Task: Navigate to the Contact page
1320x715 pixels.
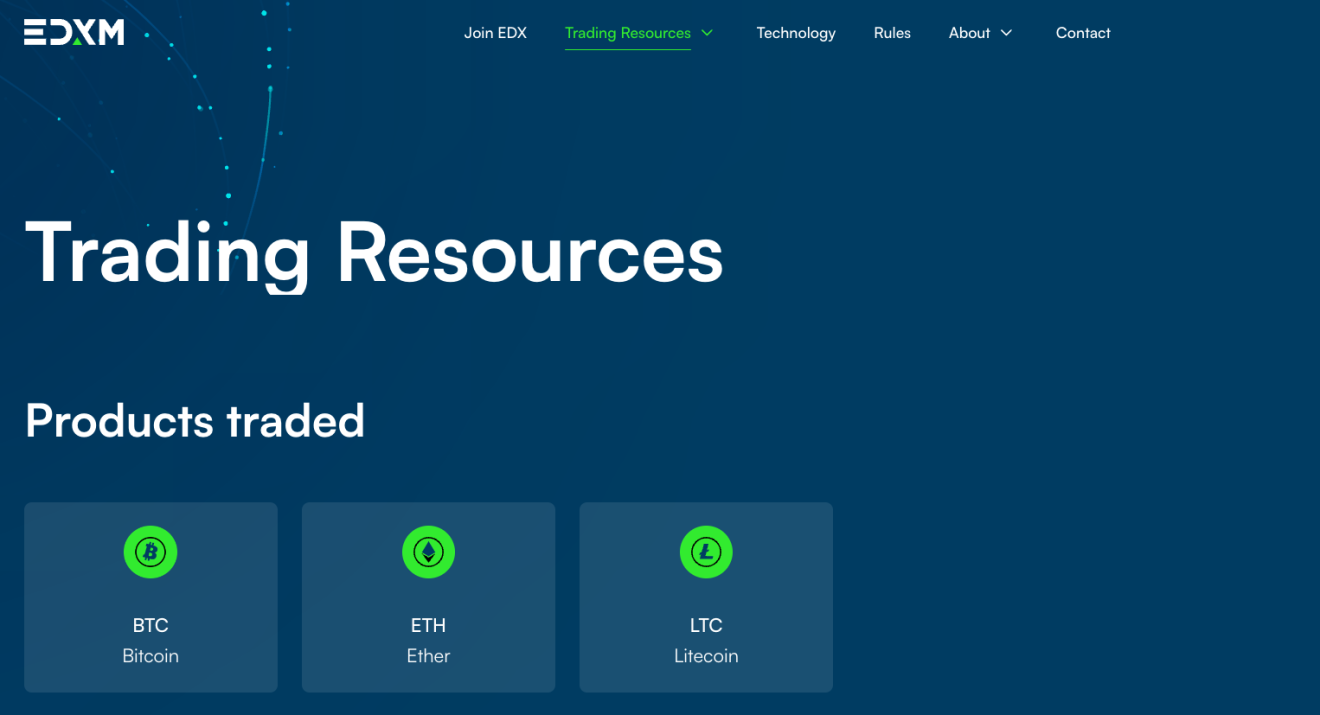Action: click(1083, 33)
